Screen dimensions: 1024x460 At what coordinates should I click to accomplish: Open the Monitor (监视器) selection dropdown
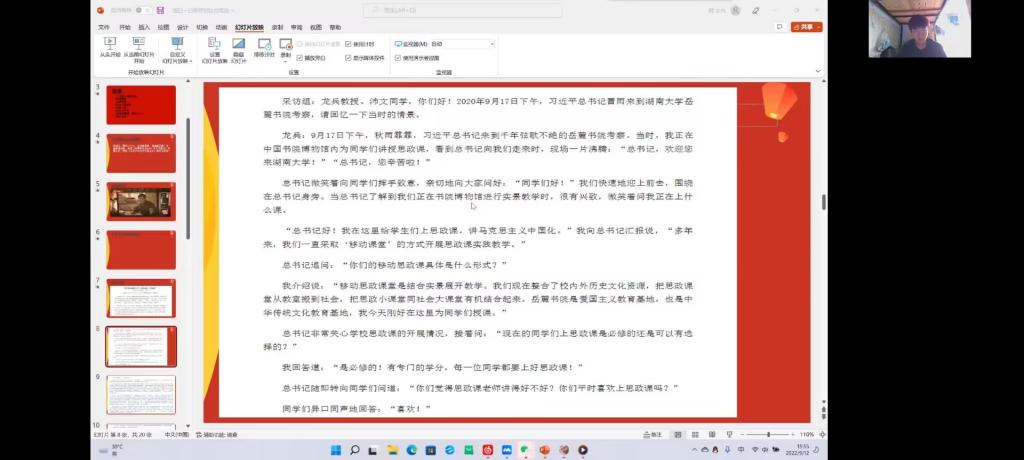462,44
